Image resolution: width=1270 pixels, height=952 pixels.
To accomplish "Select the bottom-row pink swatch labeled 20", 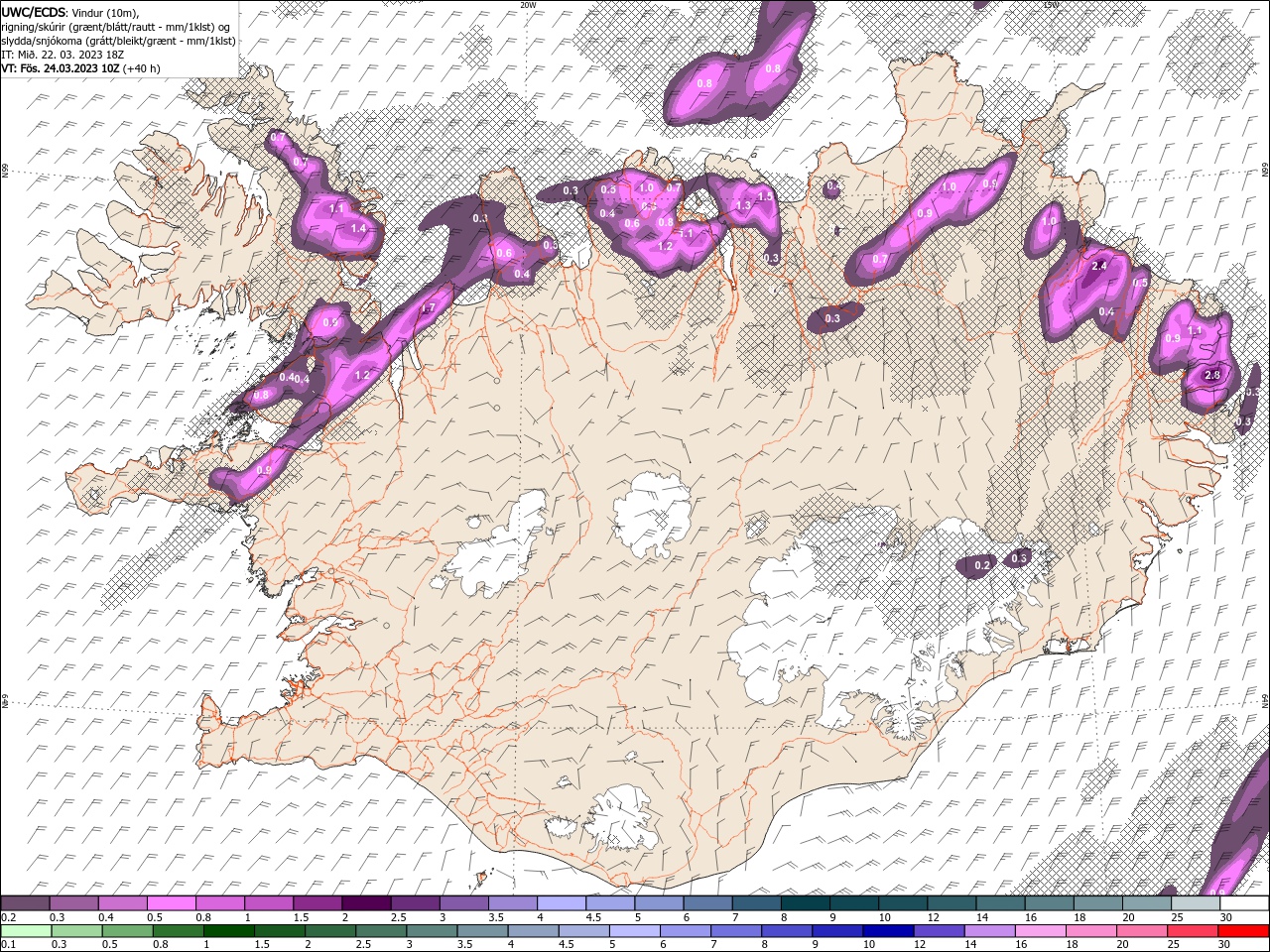I will coord(1141,931).
